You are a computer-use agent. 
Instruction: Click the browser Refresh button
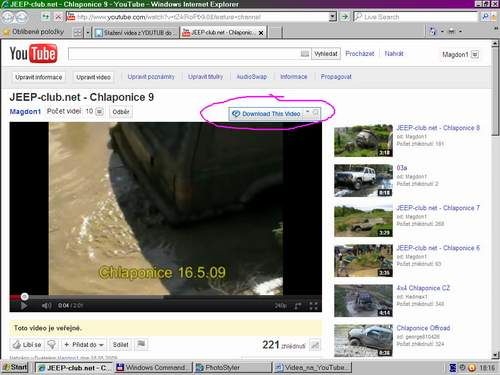tap(45, 17)
